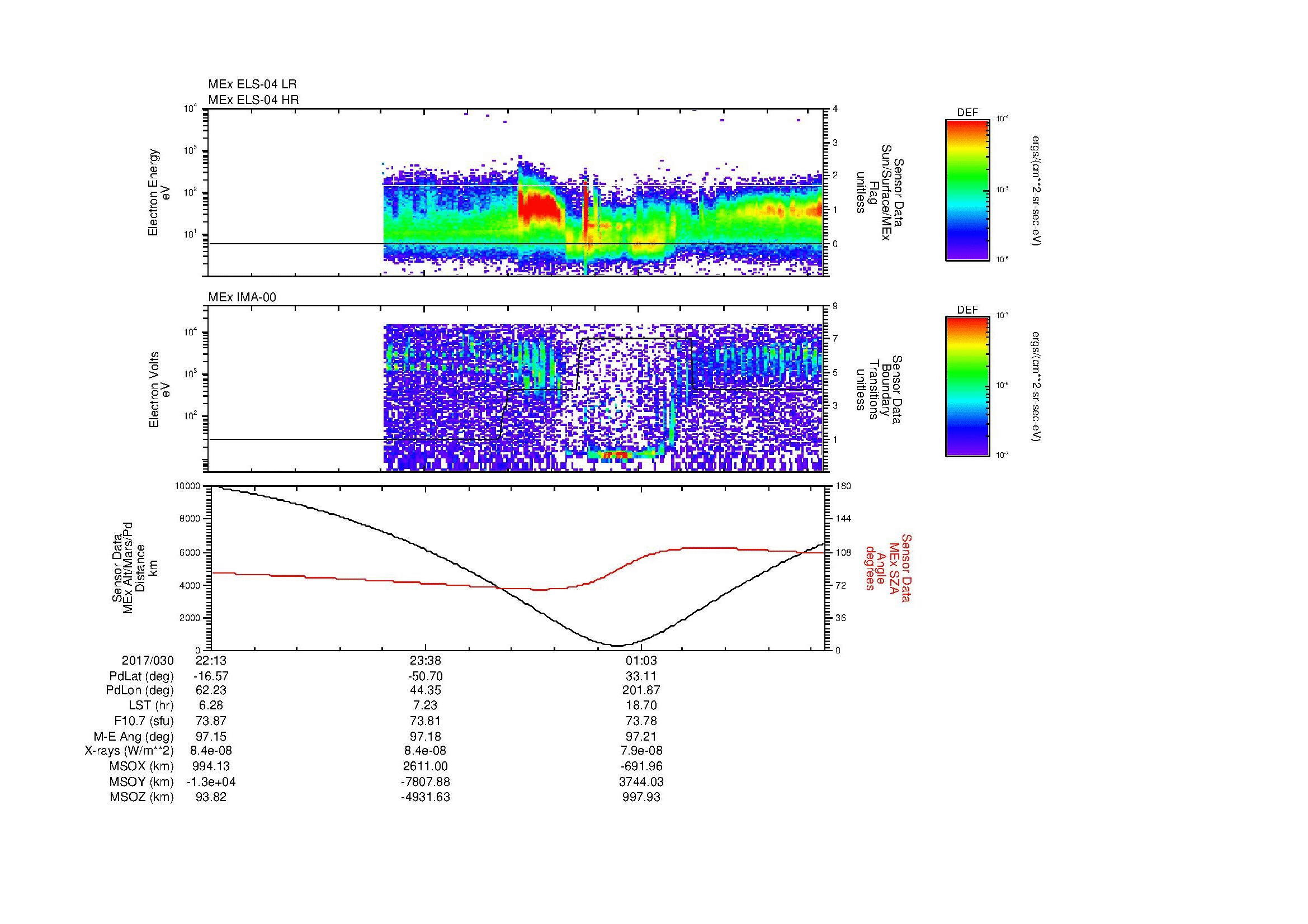Select the MSOZ value '-4931.63'

[x=426, y=797]
